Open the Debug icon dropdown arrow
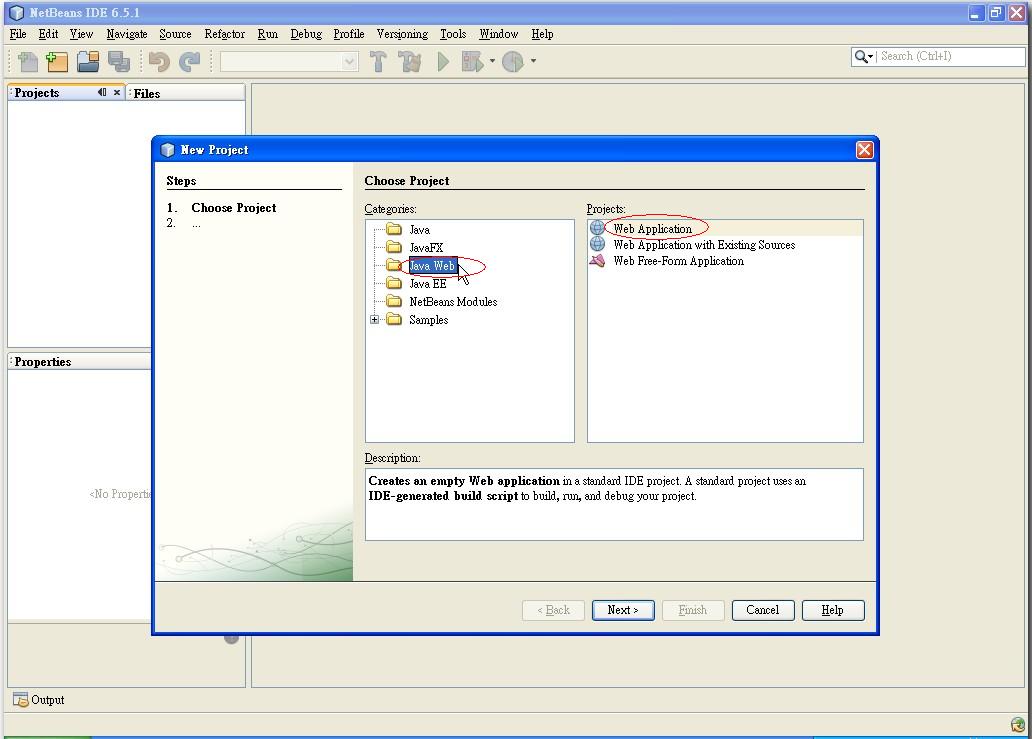 492,61
